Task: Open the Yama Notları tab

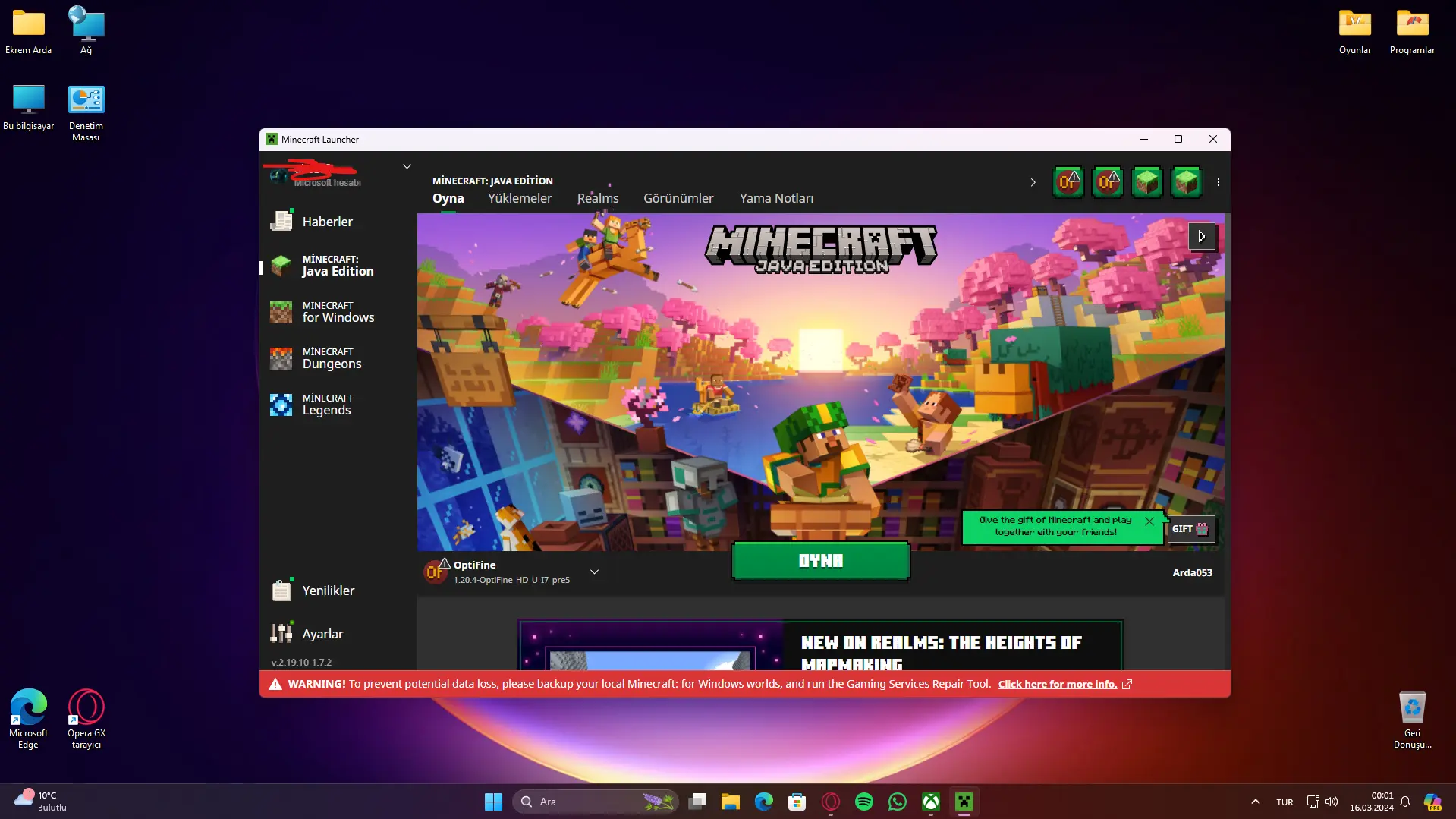Action: click(776, 198)
